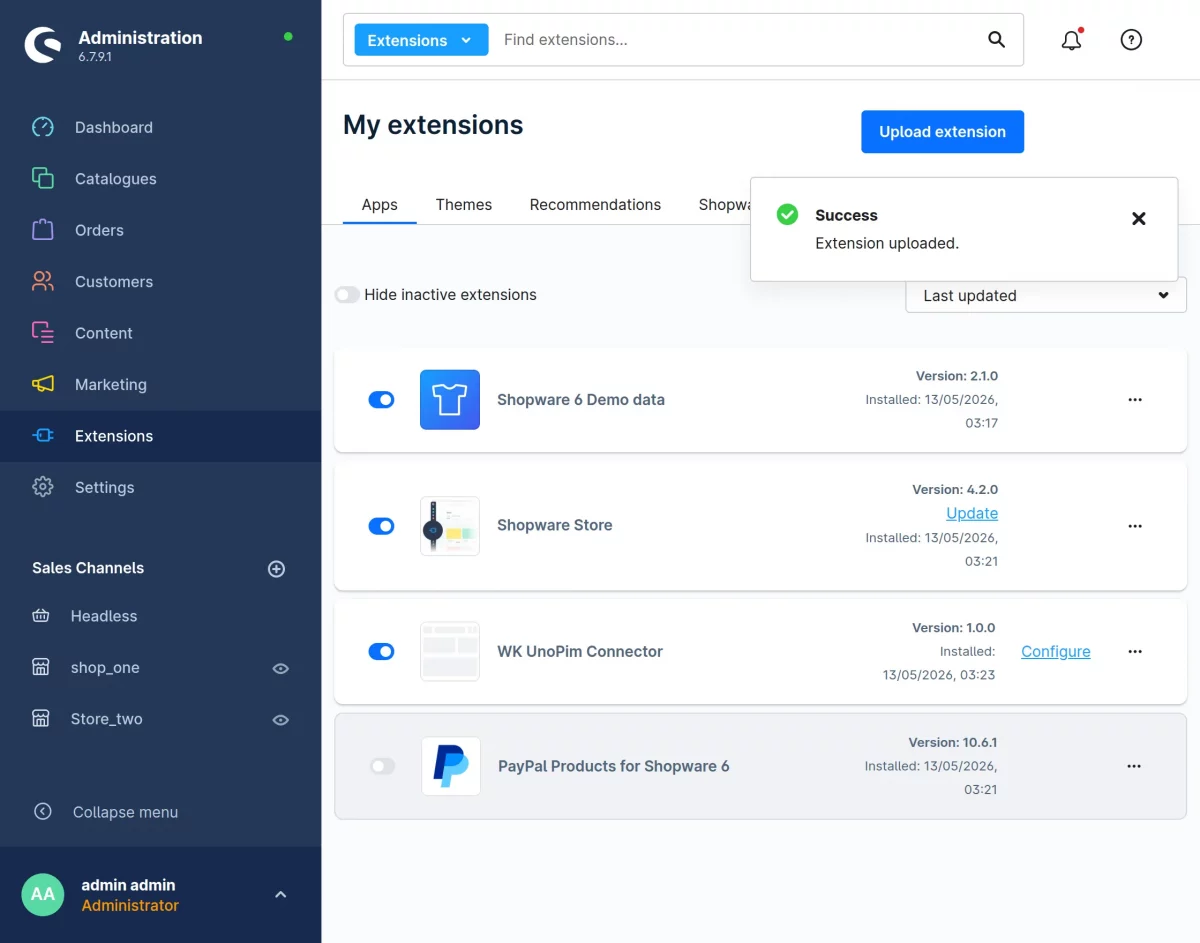Click the Shopware Store name

click(x=555, y=525)
